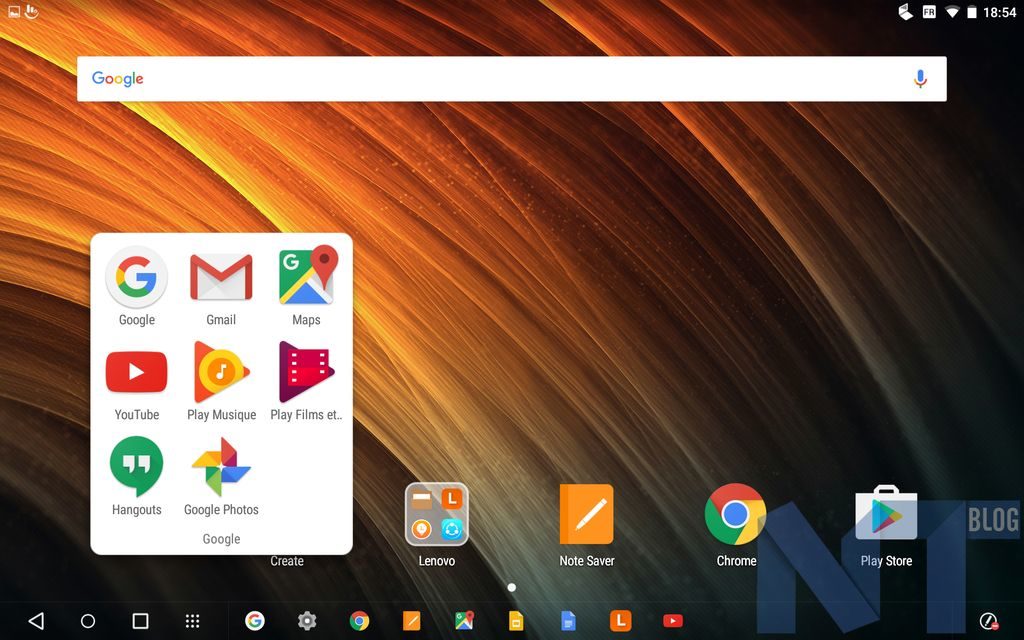Tap the Back navigation button
This screenshot has width=1024, height=640.
[x=37, y=620]
